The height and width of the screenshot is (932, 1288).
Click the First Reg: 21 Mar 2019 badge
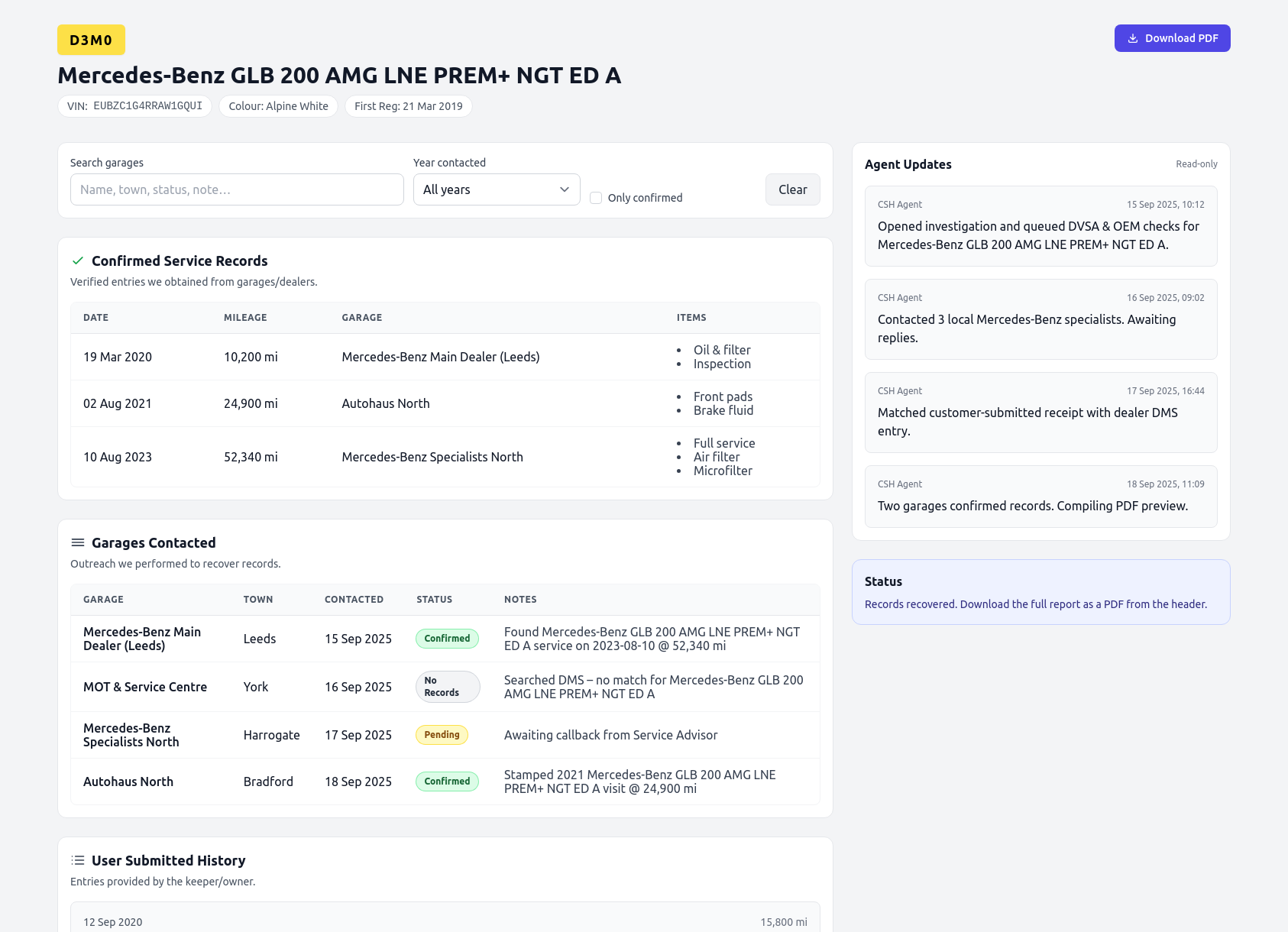[409, 106]
